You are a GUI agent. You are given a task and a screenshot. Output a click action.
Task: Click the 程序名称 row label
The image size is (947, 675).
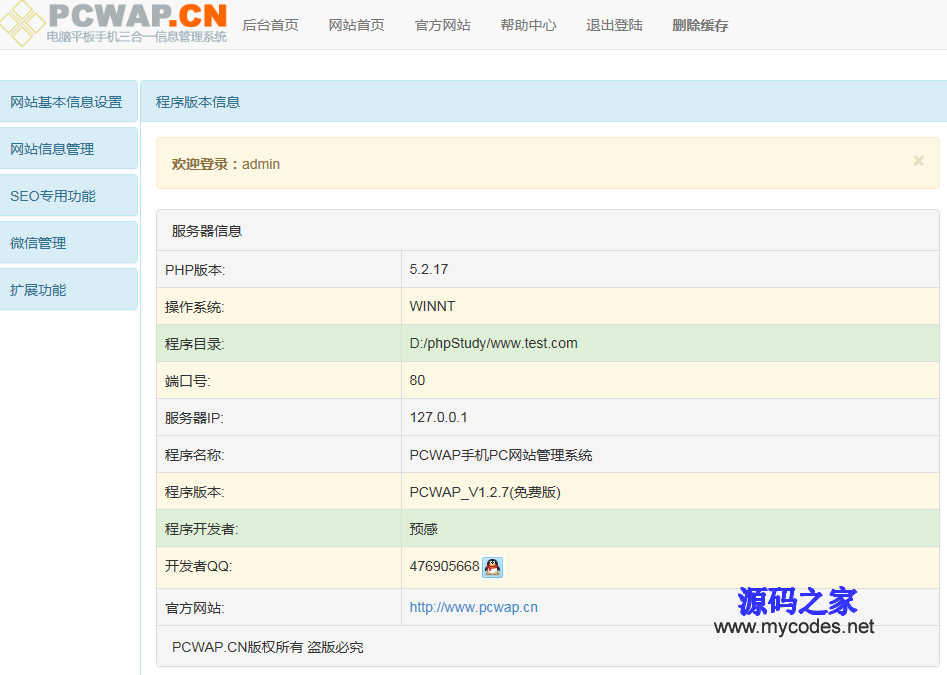coord(194,455)
